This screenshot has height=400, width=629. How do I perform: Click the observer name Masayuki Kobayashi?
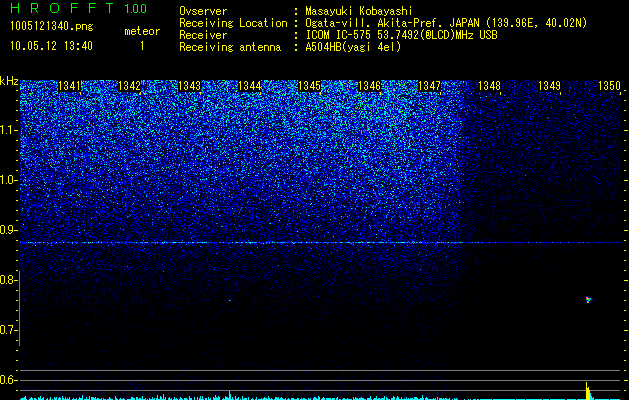tap(359, 11)
